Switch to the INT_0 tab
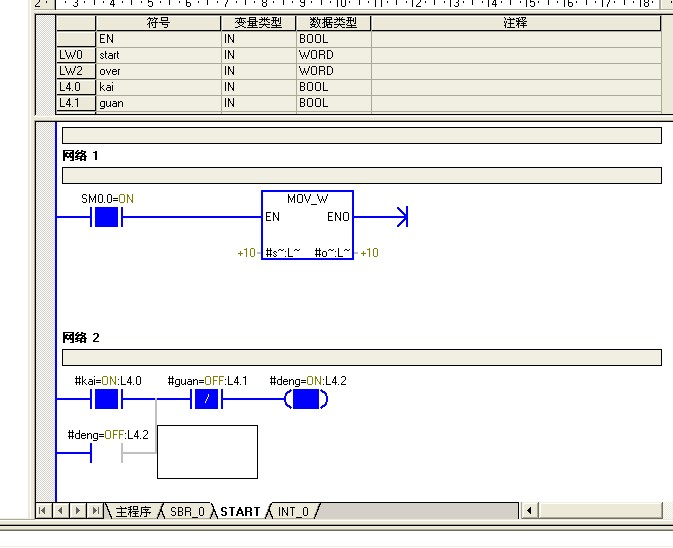 293,511
